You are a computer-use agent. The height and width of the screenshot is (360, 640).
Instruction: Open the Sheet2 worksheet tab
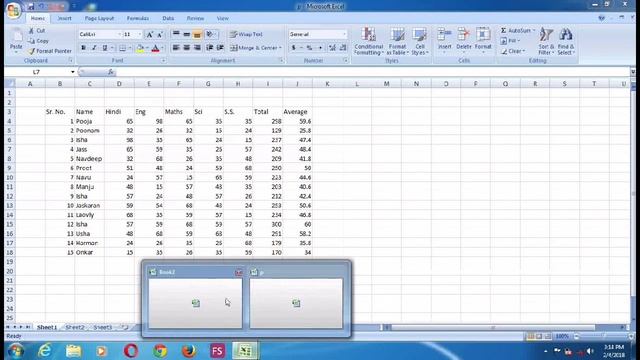[75, 327]
